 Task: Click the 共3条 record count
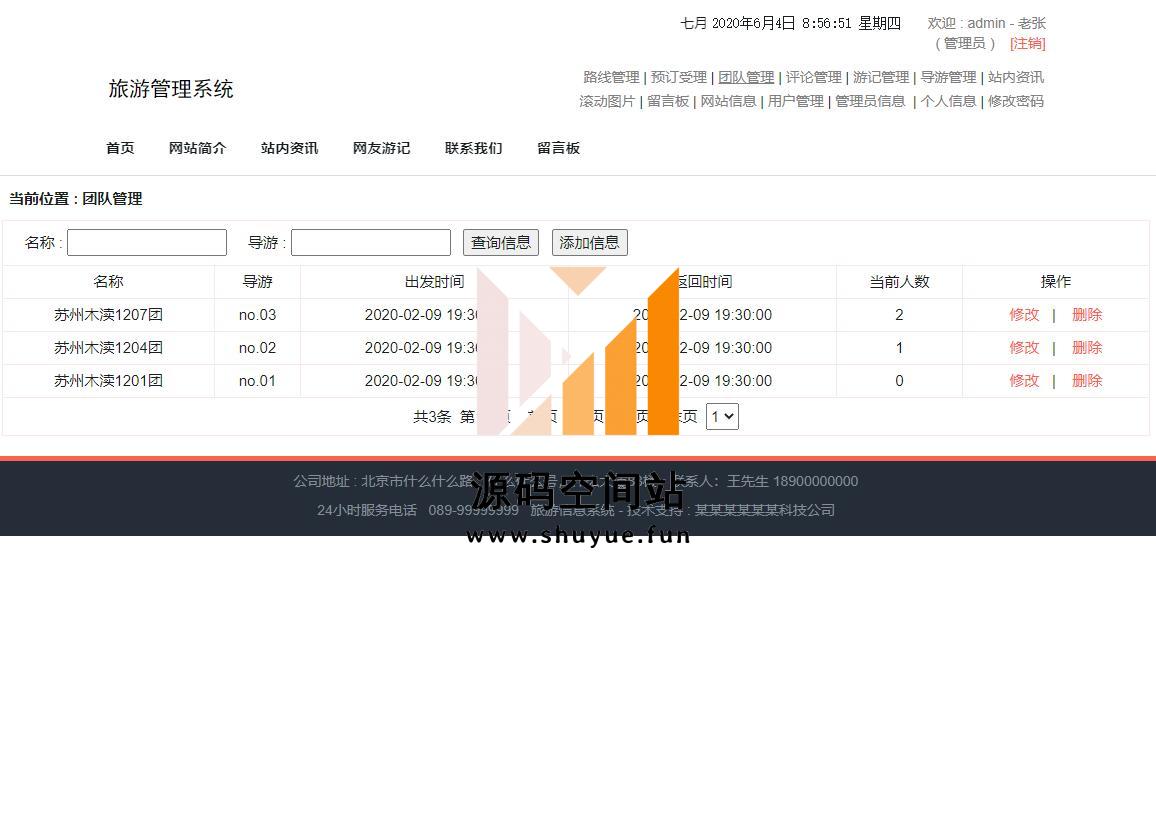click(x=432, y=416)
